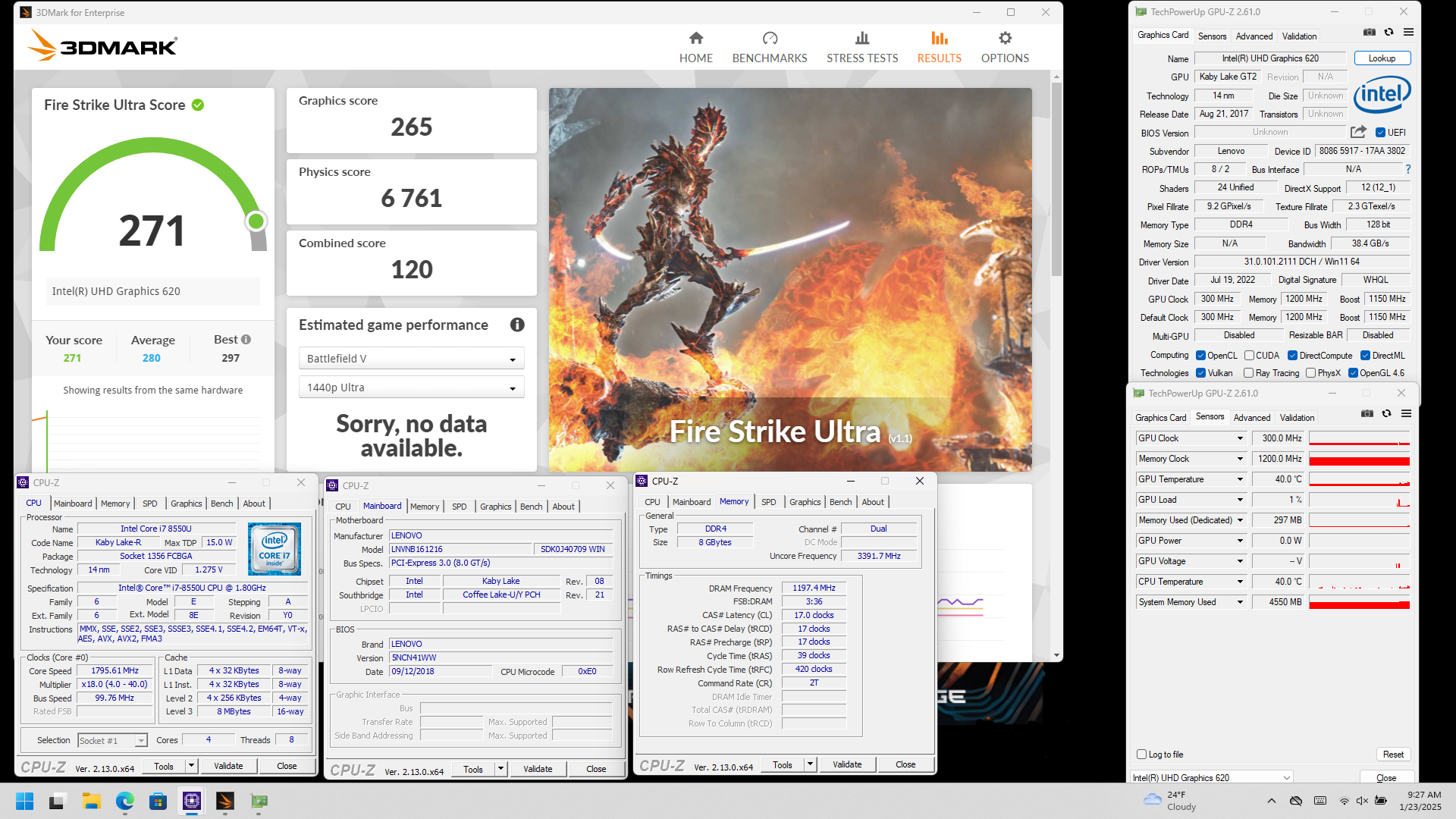Click the Reset button in GPU-Z Sensors

click(x=1392, y=754)
